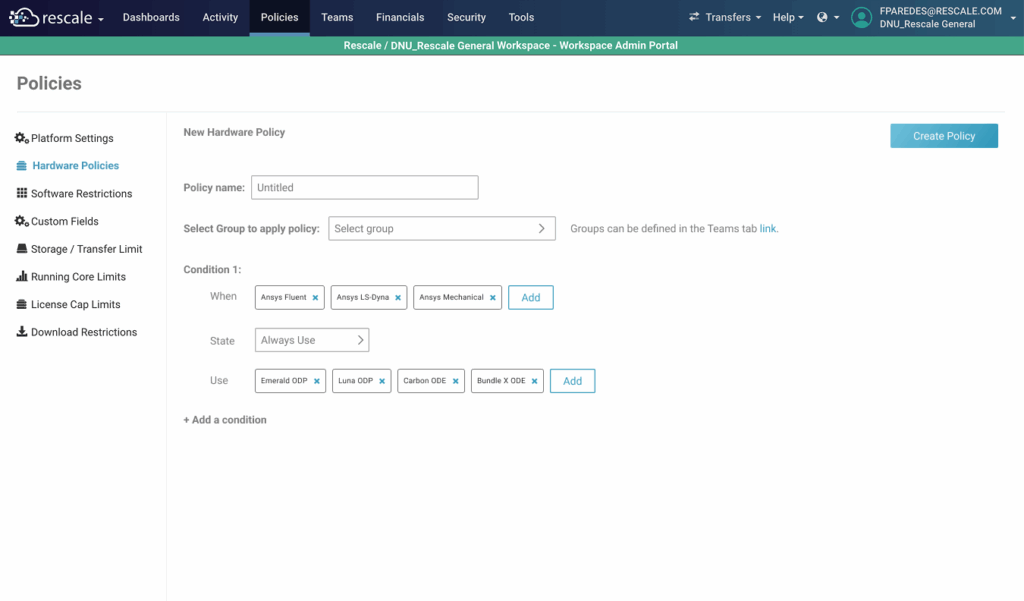Go to the Security tab
The image size is (1024, 601).
point(466,17)
